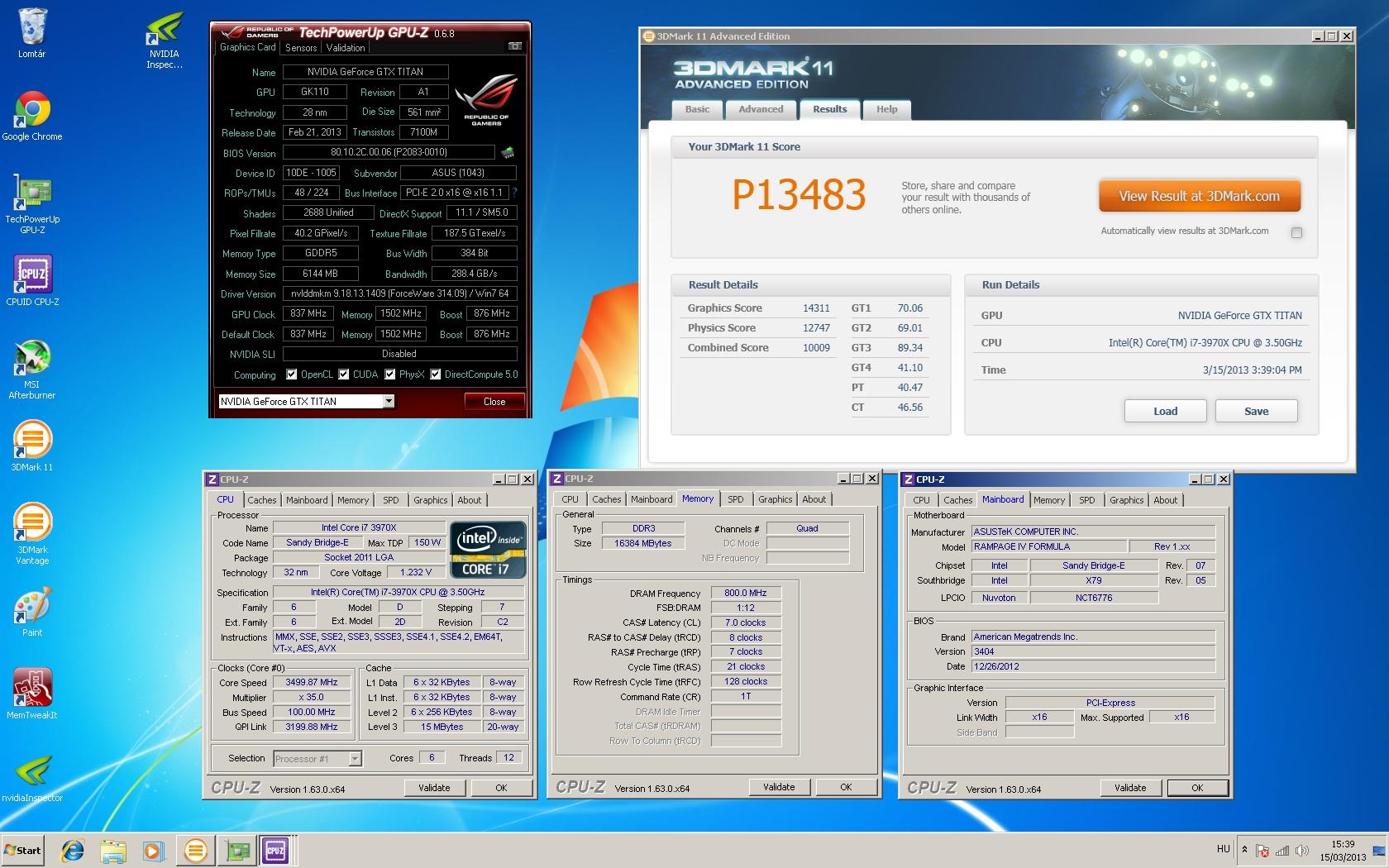Open the Help tab in 3DMark 11
The height and width of the screenshot is (868, 1389).
(x=886, y=110)
